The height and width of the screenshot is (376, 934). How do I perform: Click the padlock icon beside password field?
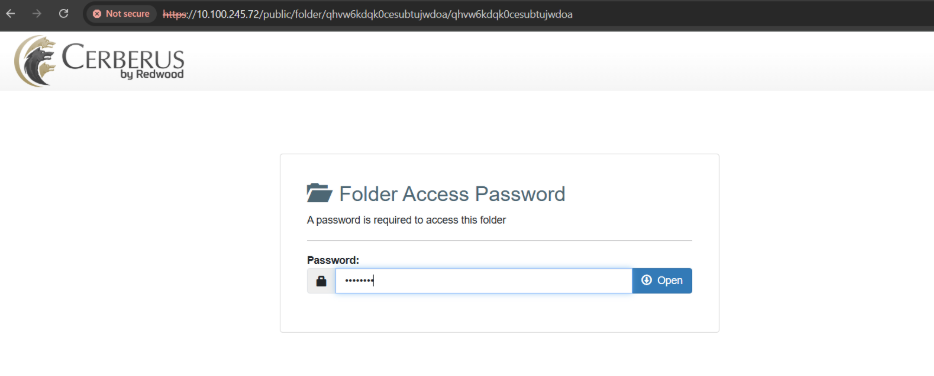point(321,281)
